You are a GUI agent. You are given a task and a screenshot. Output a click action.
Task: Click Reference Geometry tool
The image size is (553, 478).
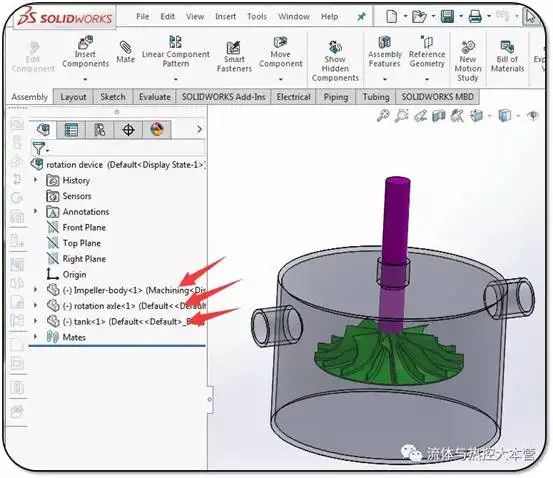click(x=427, y=52)
